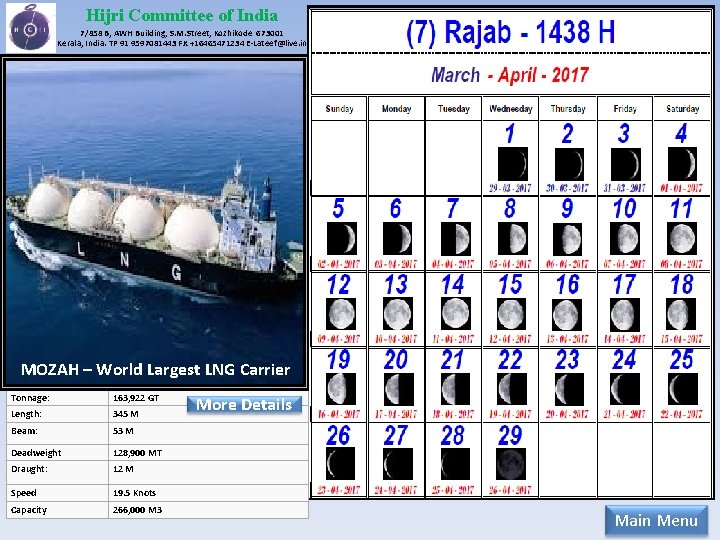Click the gibbous moon icon for day 9
Screen dimensions: 720x540
click(568, 239)
